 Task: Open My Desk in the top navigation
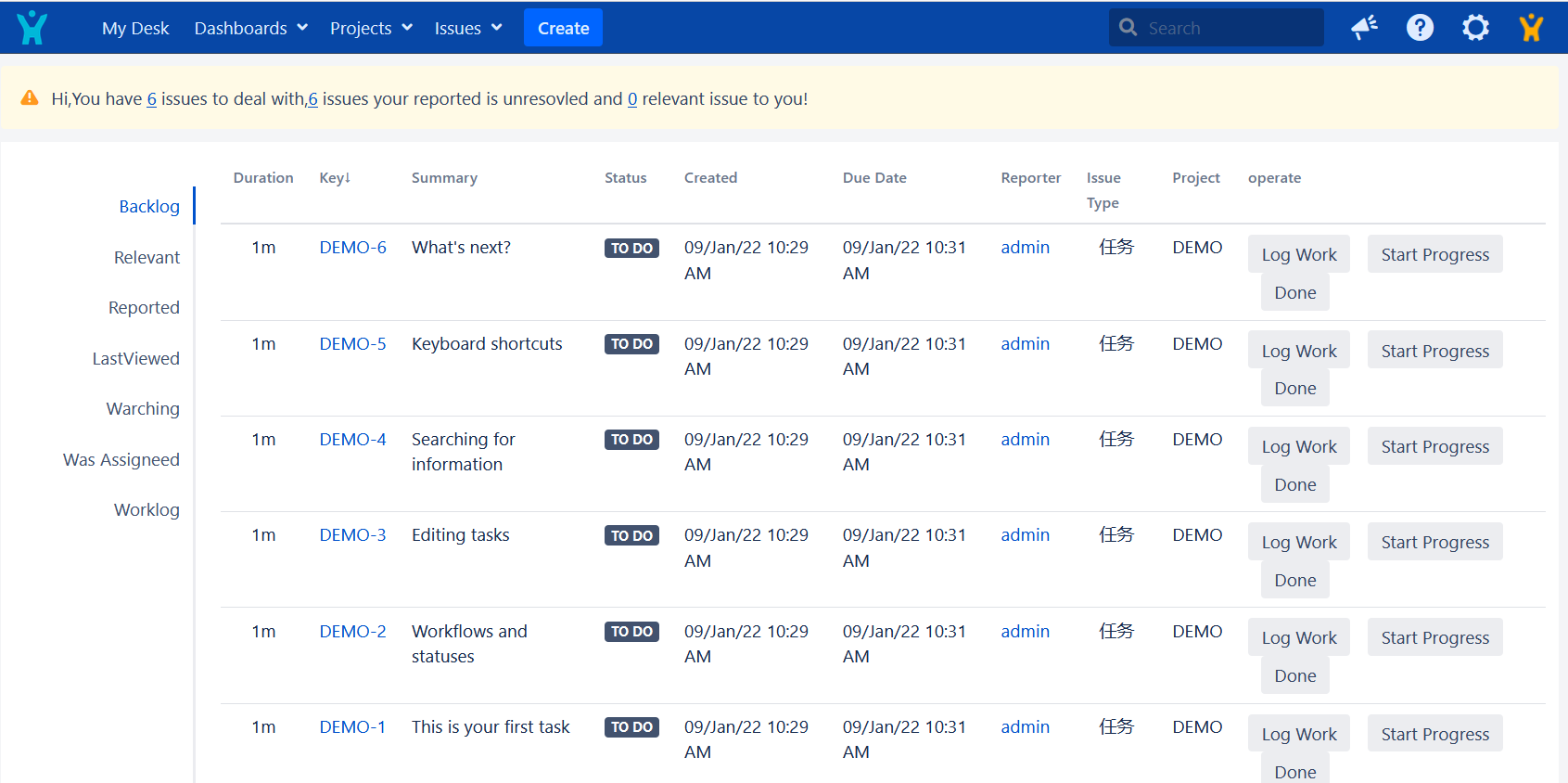pyautogui.click(x=135, y=28)
